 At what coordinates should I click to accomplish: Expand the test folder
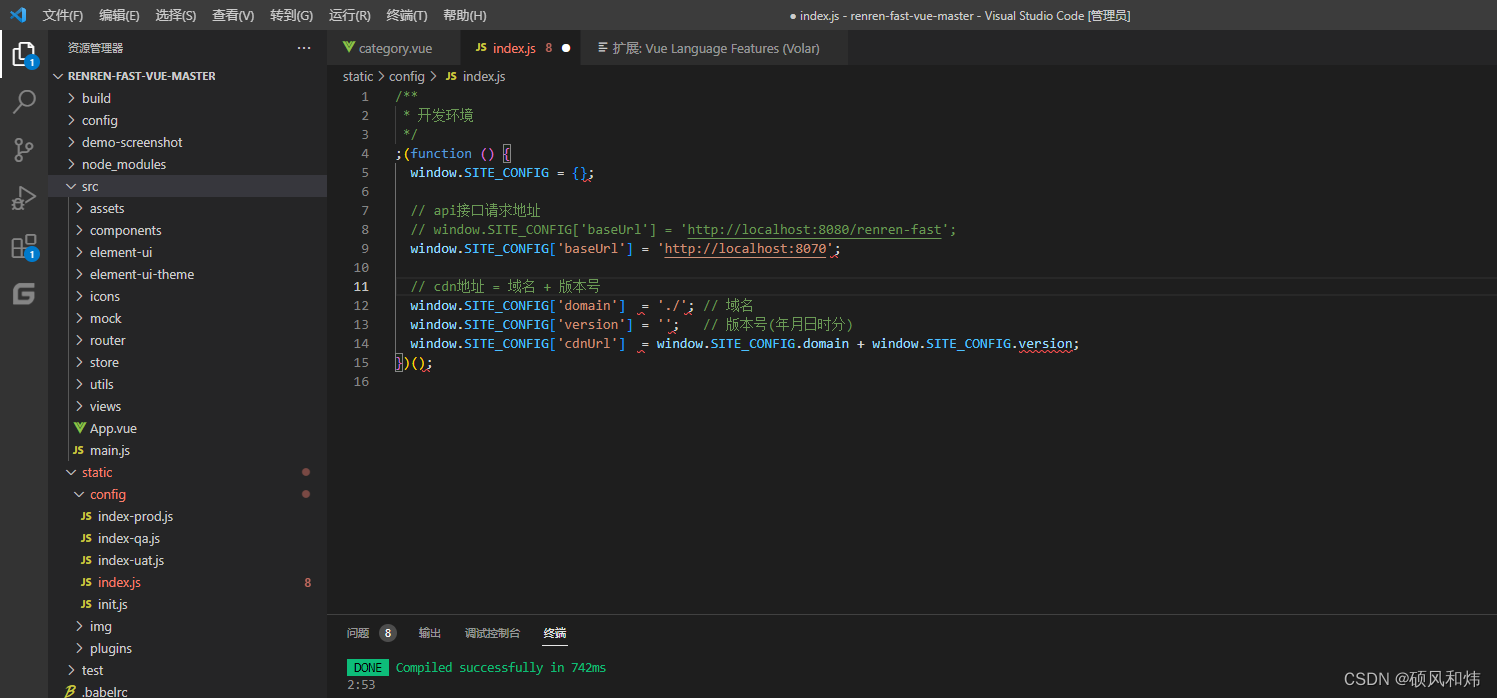tap(187, 670)
